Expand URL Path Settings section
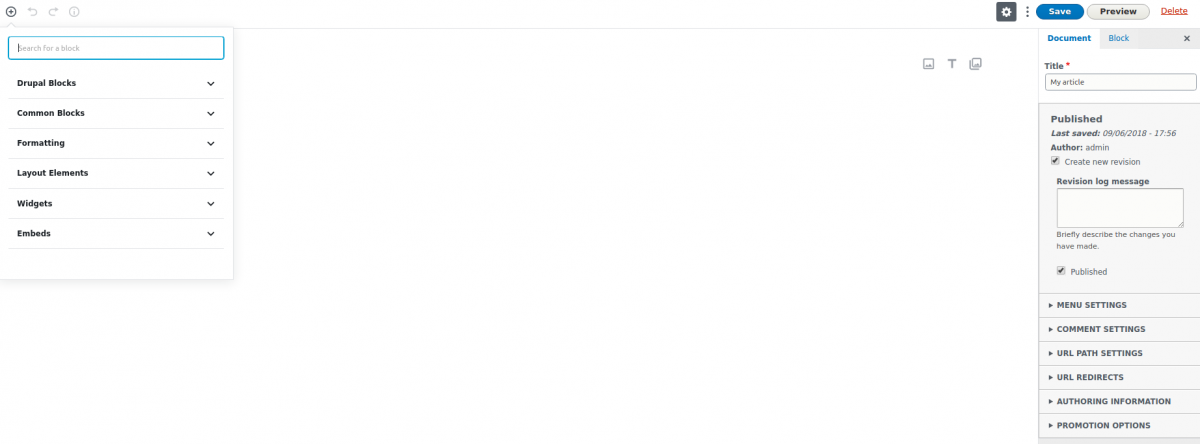This screenshot has width=1200, height=444. 1119,353
